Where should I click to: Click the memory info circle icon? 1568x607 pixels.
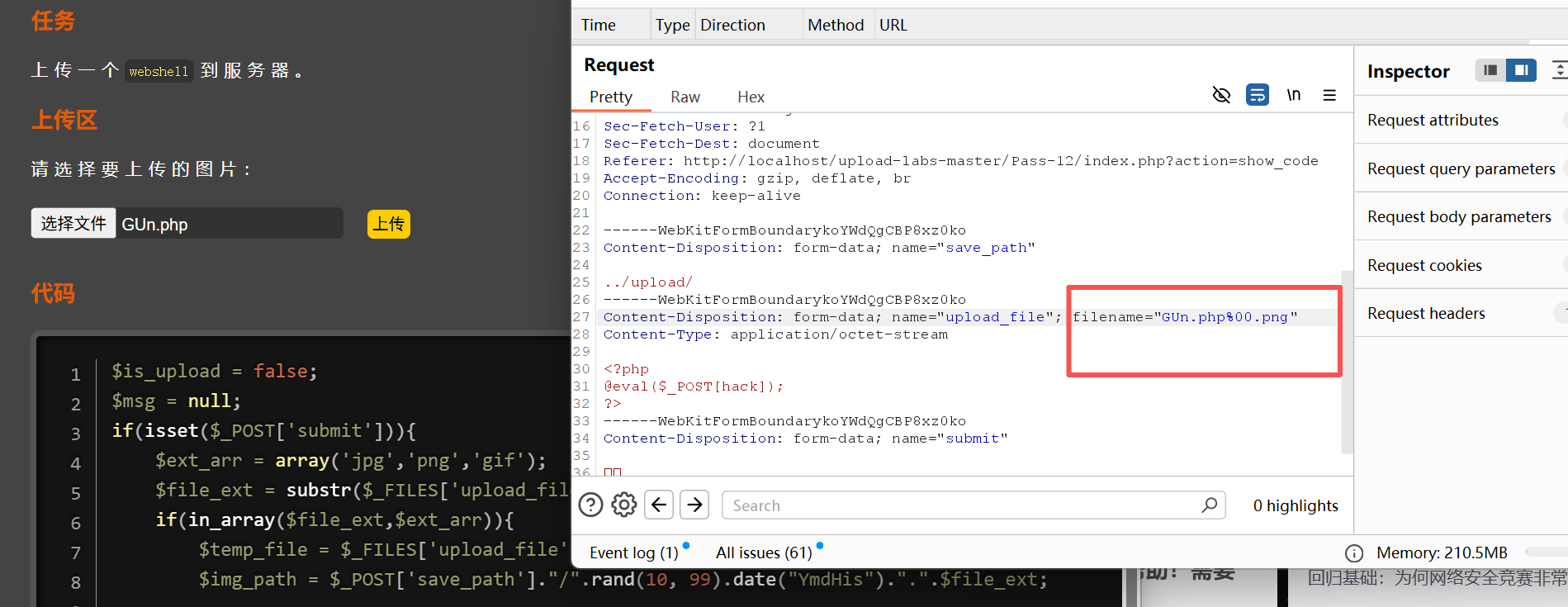pos(1354,552)
